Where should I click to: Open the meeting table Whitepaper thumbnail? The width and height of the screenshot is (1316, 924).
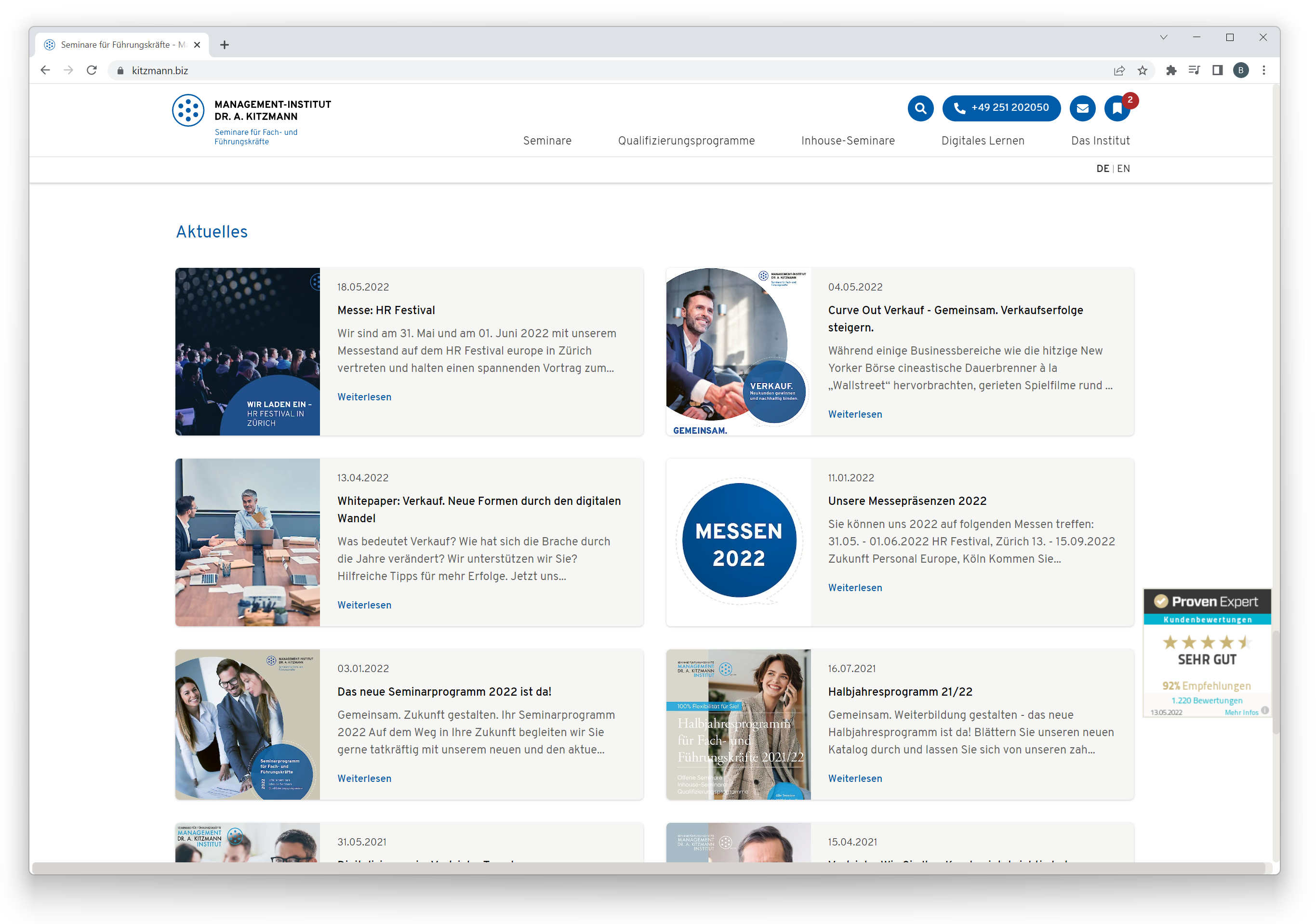point(248,542)
